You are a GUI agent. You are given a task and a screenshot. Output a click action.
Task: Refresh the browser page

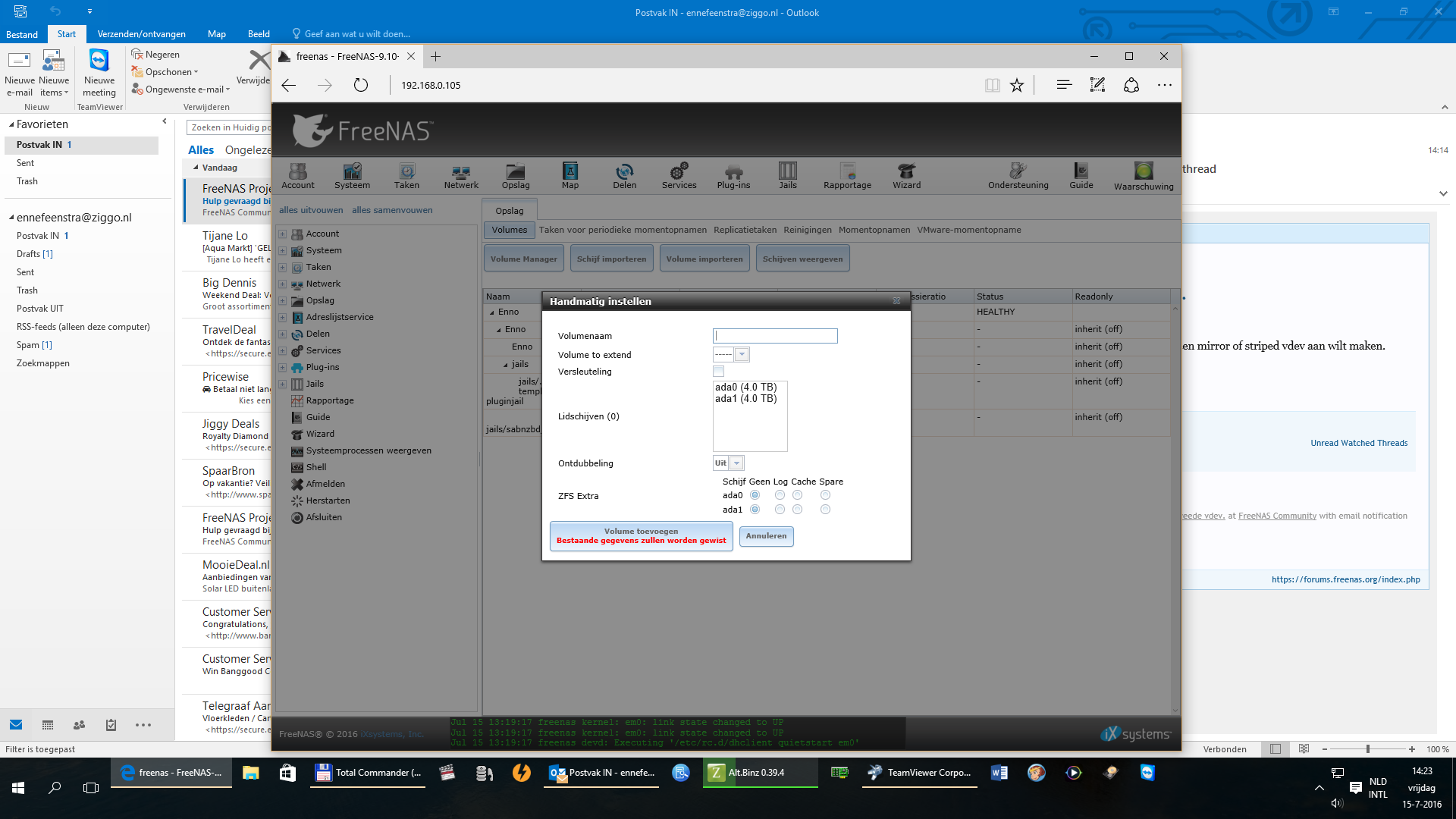tap(361, 85)
